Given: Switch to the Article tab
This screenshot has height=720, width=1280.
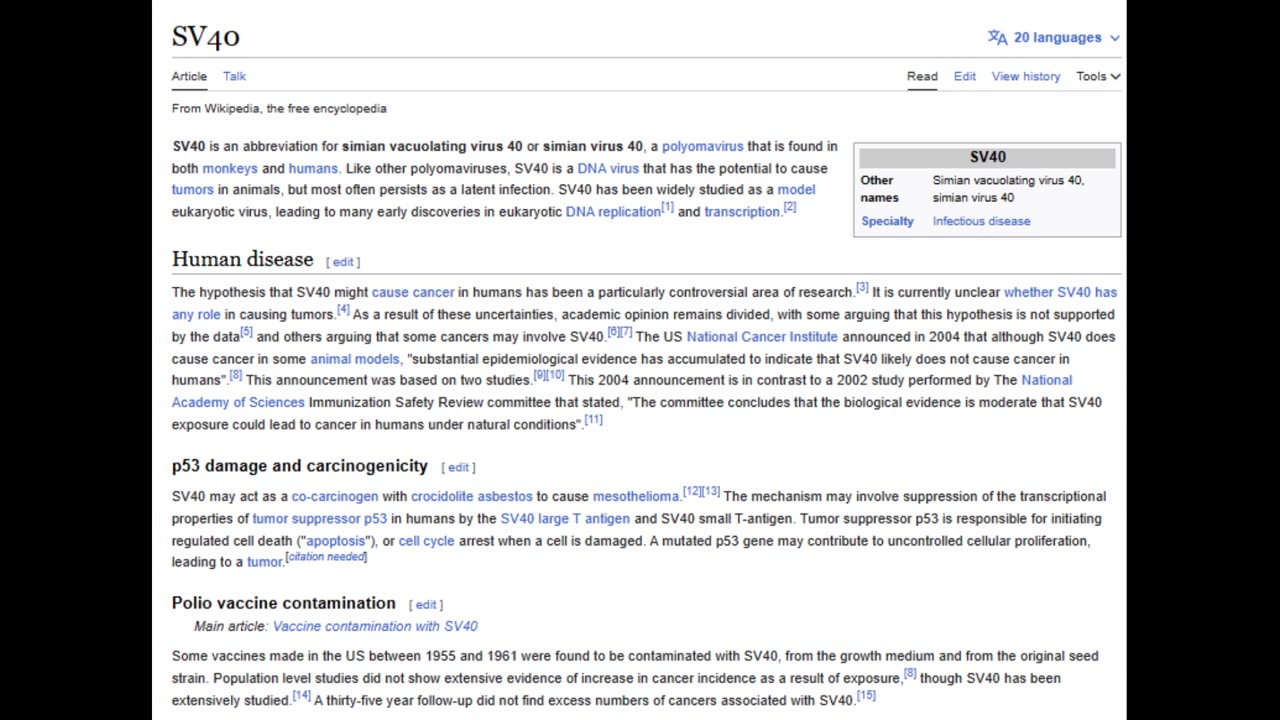Looking at the screenshot, I should [x=189, y=76].
